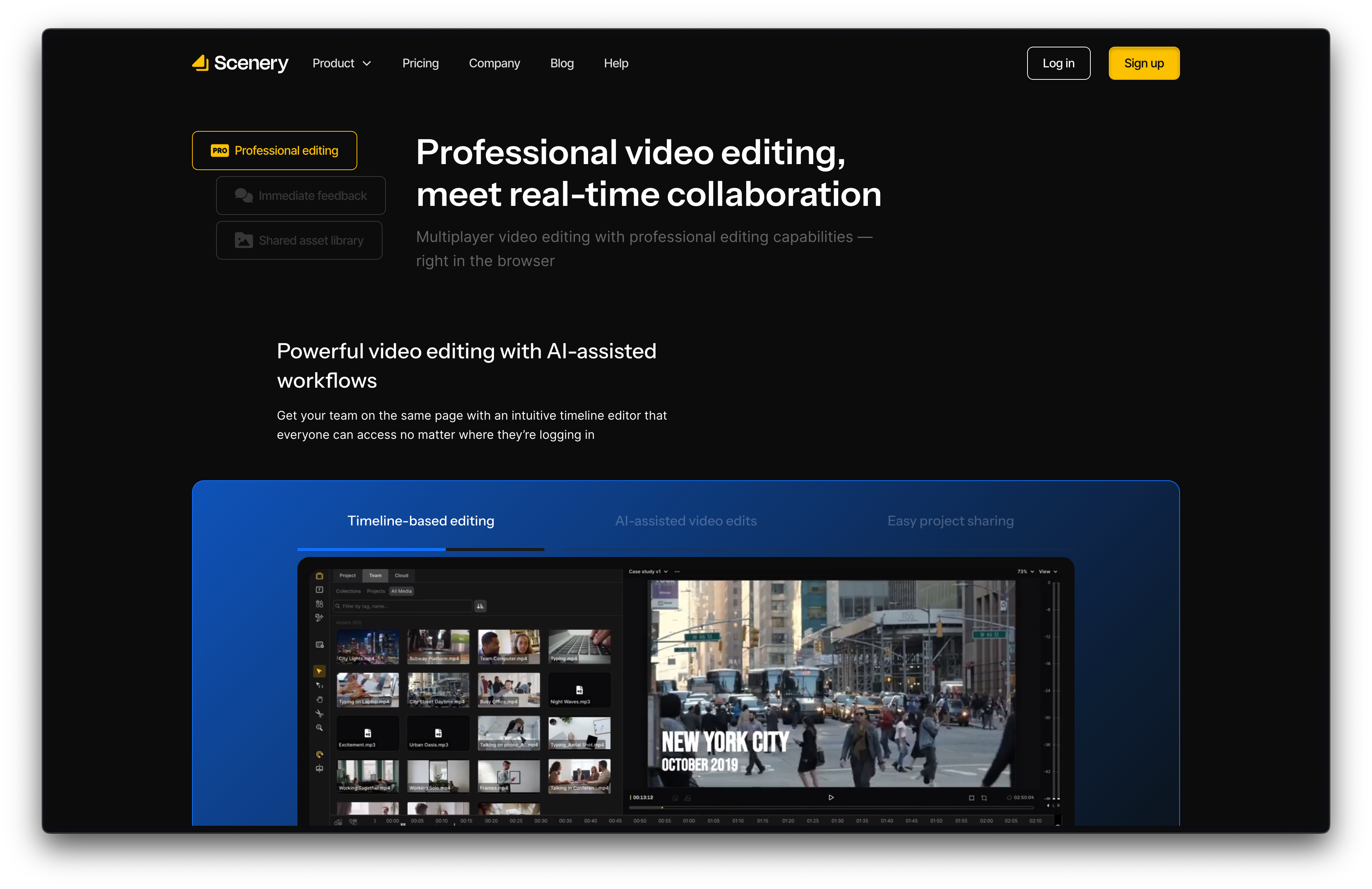Open the media library icon in editor sidebar

(319, 575)
